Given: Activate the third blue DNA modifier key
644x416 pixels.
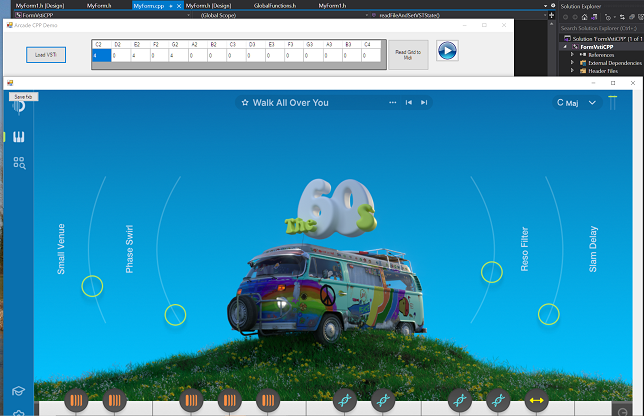Looking at the screenshot, I should pyautogui.click(x=460, y=400).
